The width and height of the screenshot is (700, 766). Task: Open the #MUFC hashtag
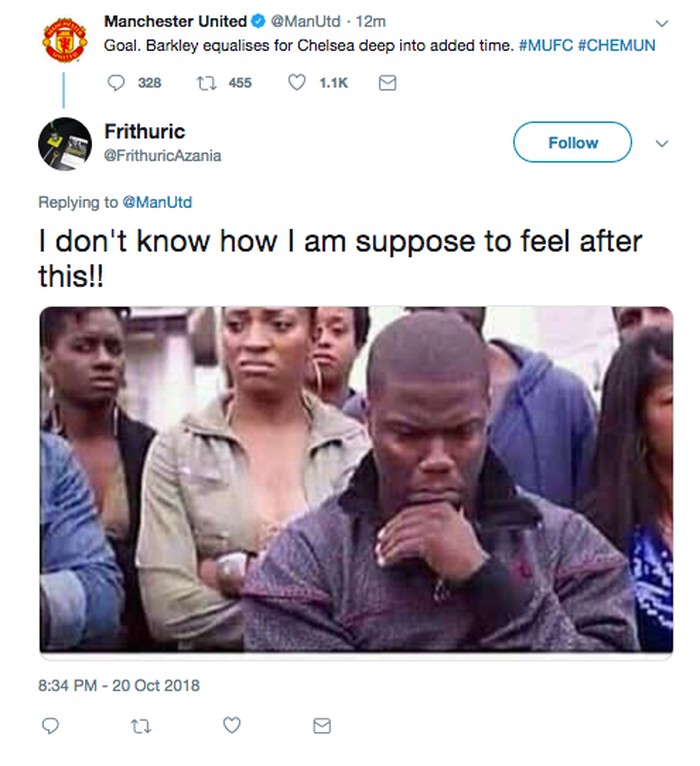pos(546,46)
